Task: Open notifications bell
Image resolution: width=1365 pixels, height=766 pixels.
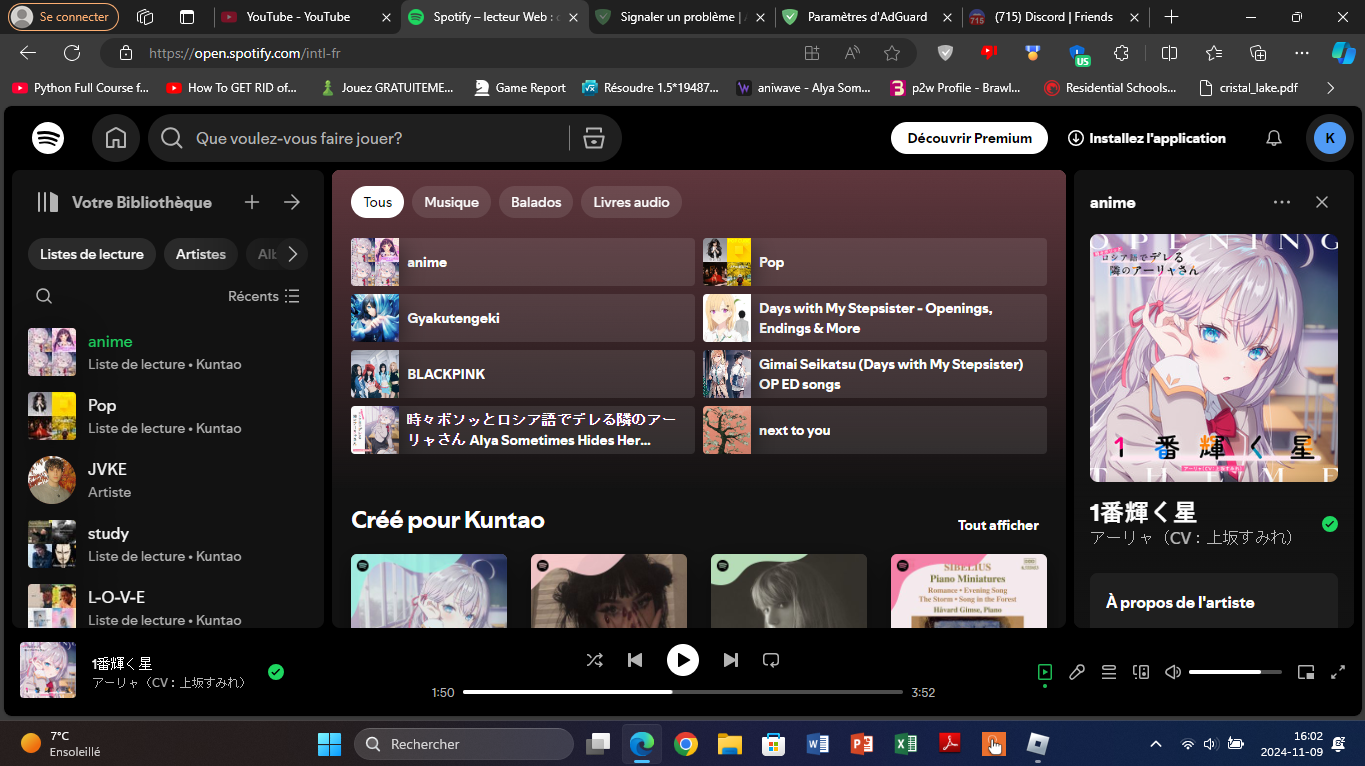Action: click(x=1273, y=137)
